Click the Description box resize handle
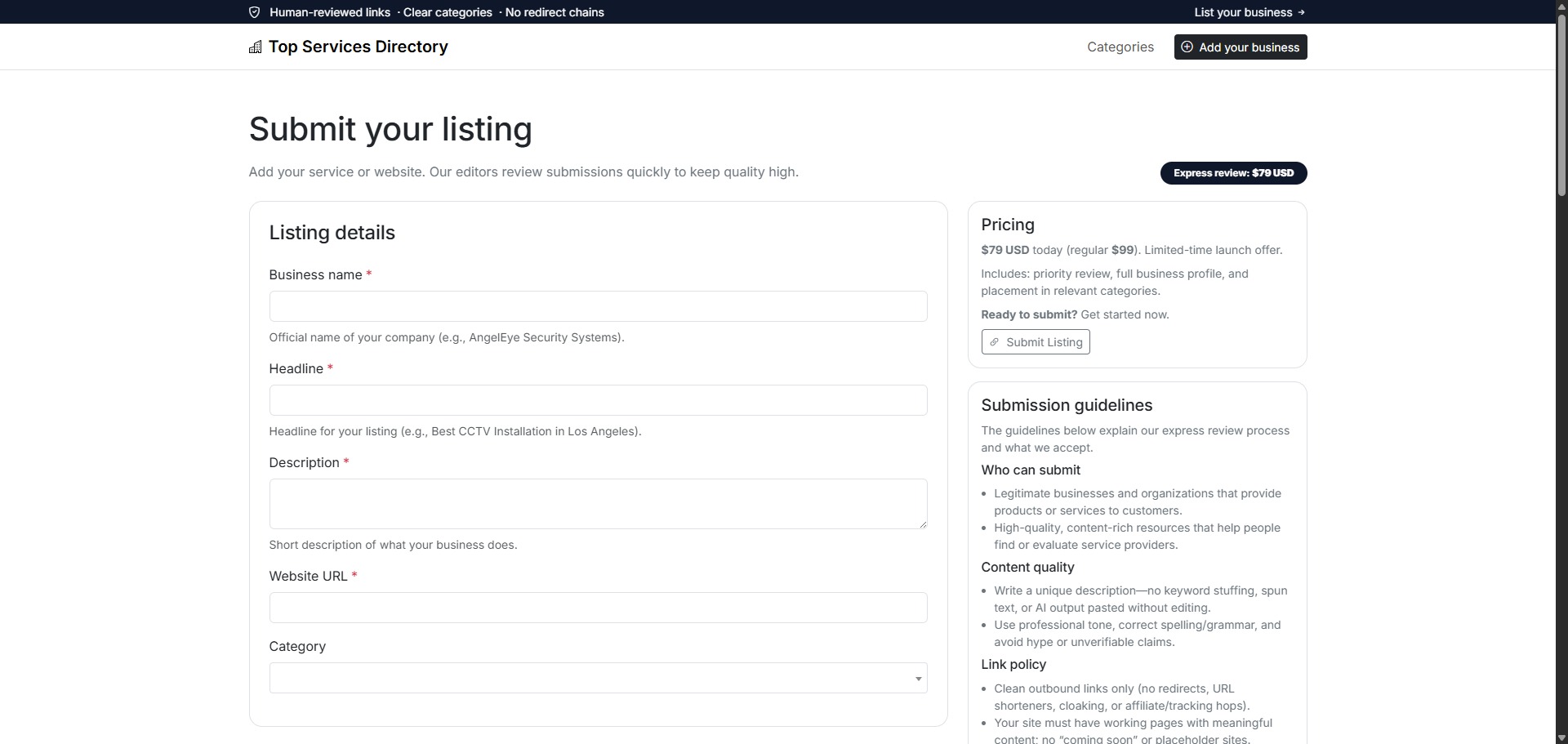 (x=923, y=524)
